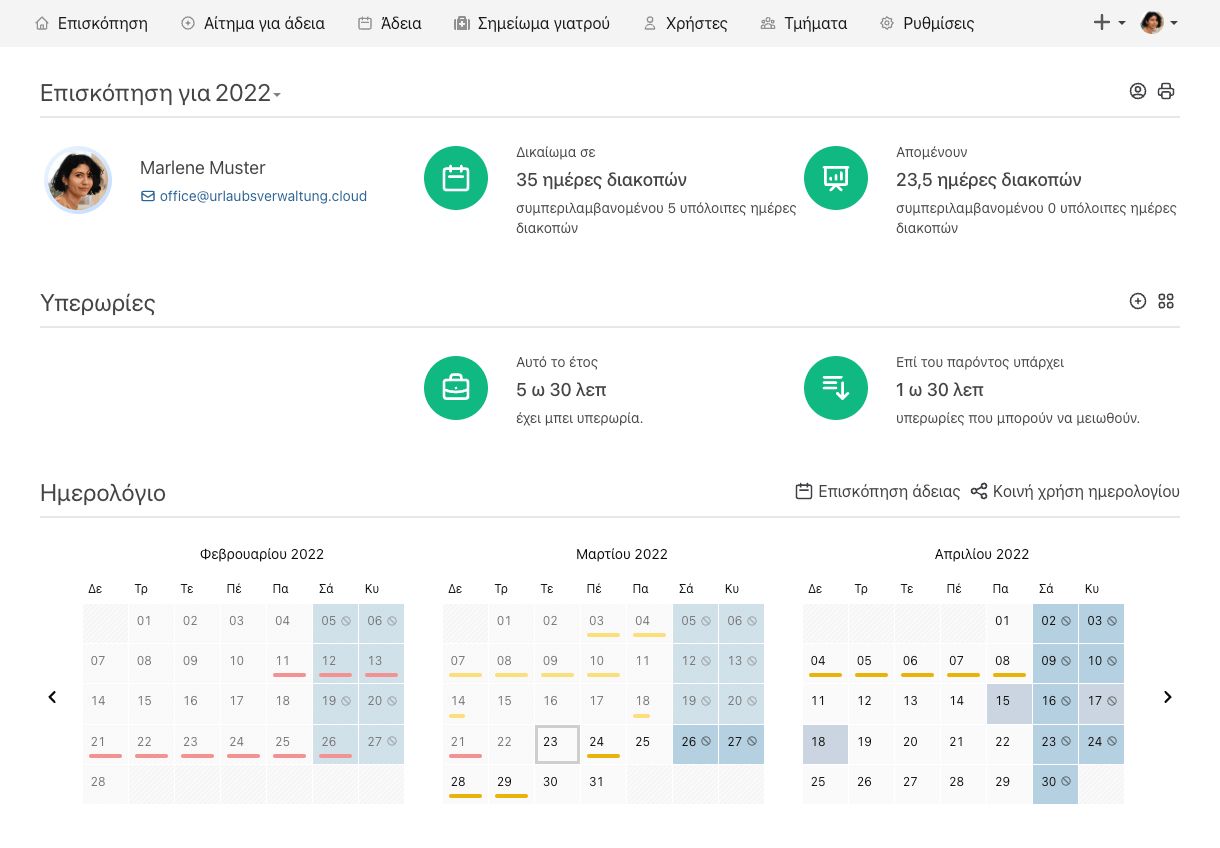Select 11 February 2022 in calendar

(290, 664)
